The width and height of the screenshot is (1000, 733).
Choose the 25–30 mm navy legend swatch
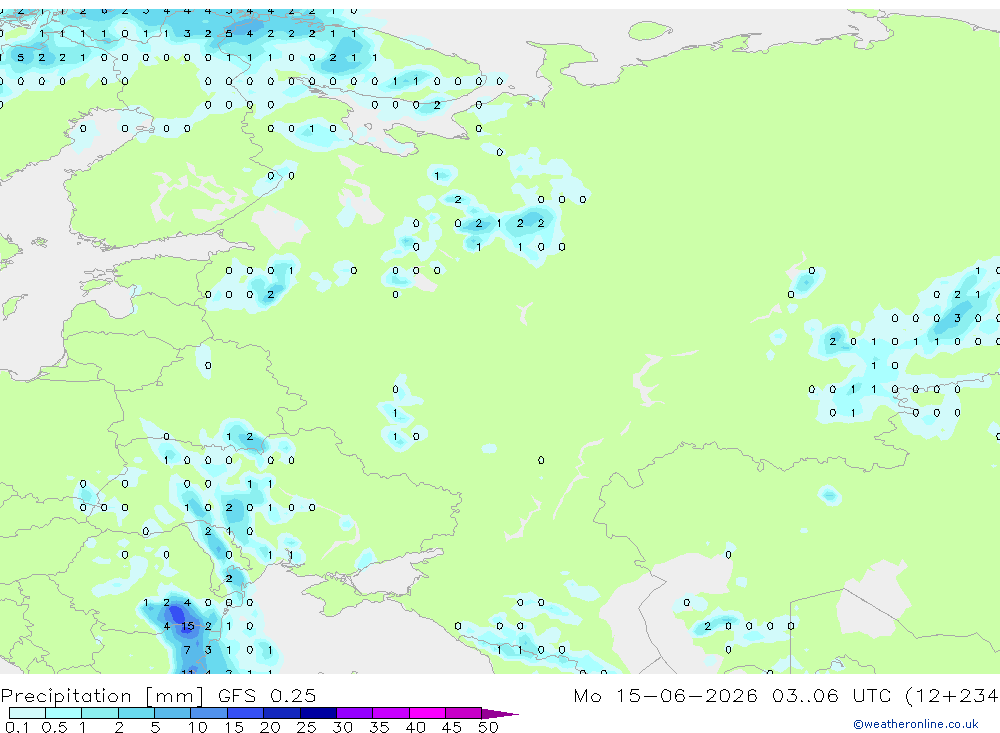tap(318, 713)
